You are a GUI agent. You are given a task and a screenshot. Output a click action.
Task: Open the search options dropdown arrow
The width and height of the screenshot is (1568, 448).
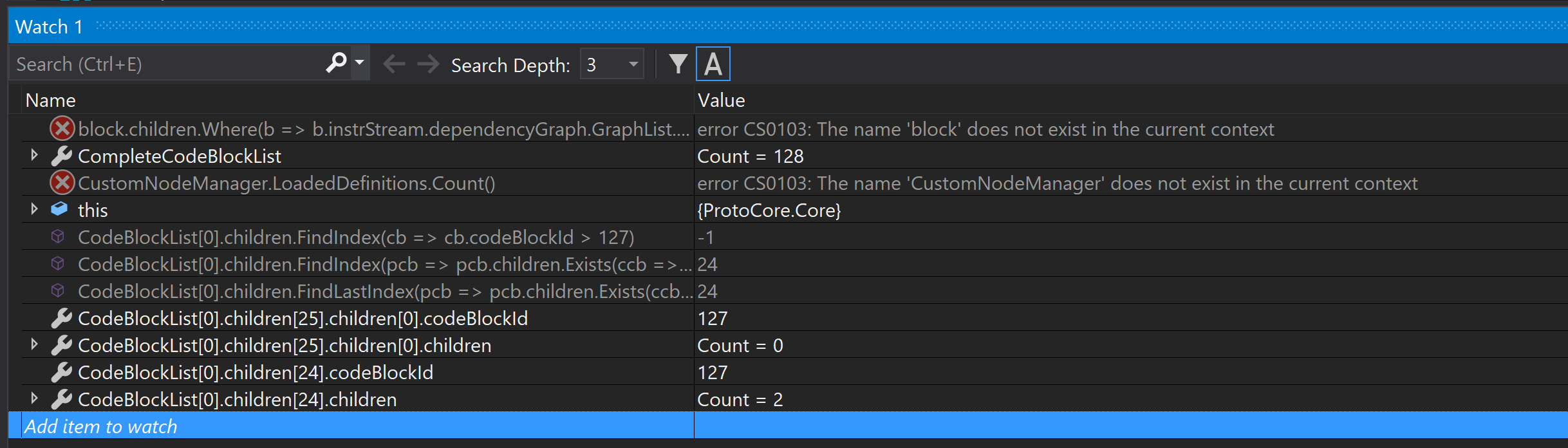point(360,63)
